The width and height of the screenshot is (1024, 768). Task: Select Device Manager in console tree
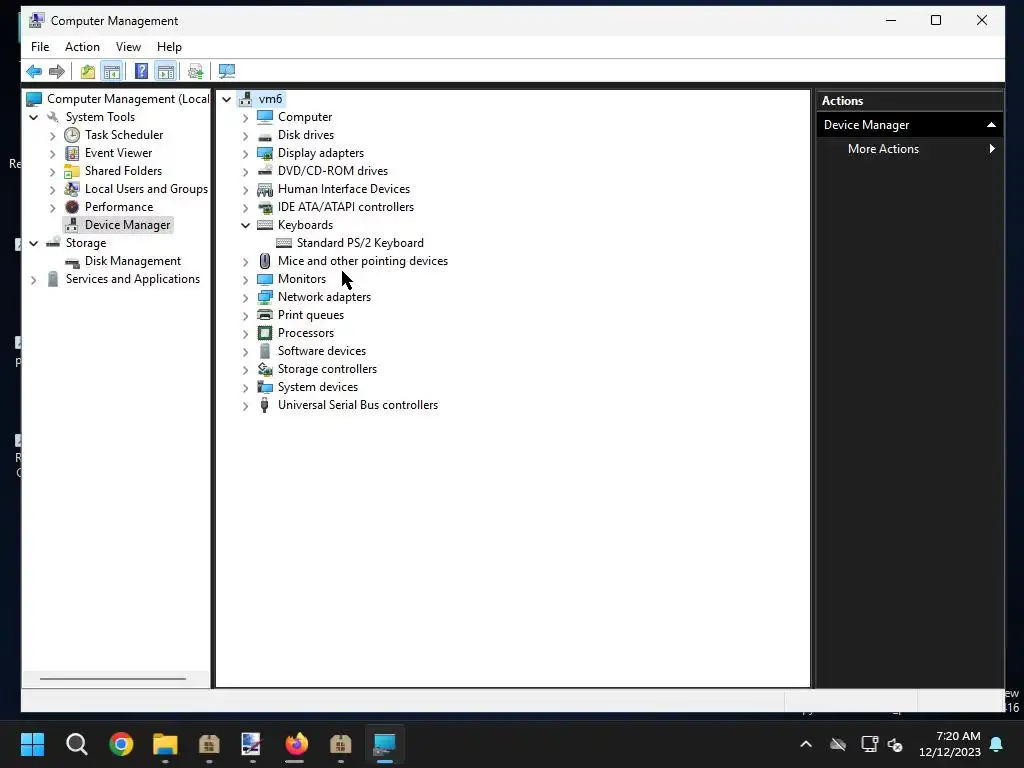tap(127, 225)
